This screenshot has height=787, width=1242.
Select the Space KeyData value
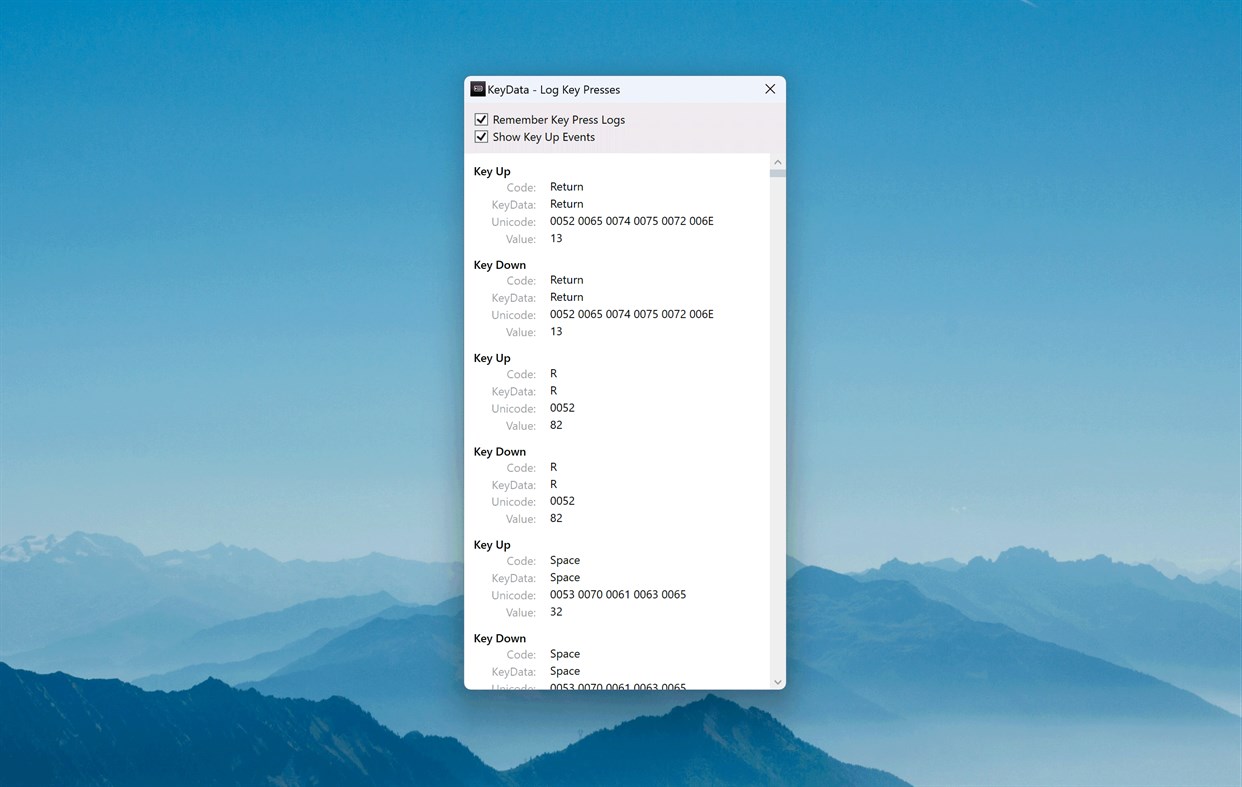[x=565, y=577]
